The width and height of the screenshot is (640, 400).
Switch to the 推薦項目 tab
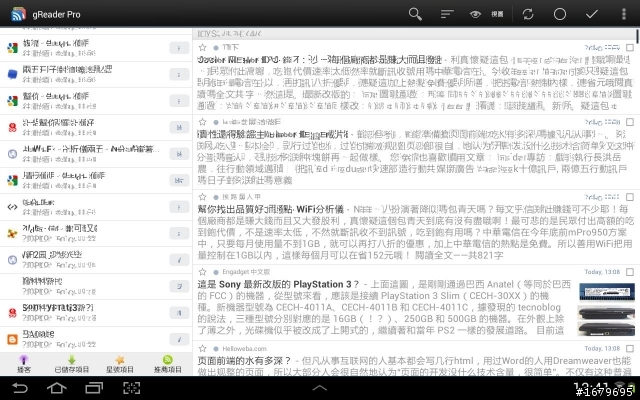tap(168, 364)
